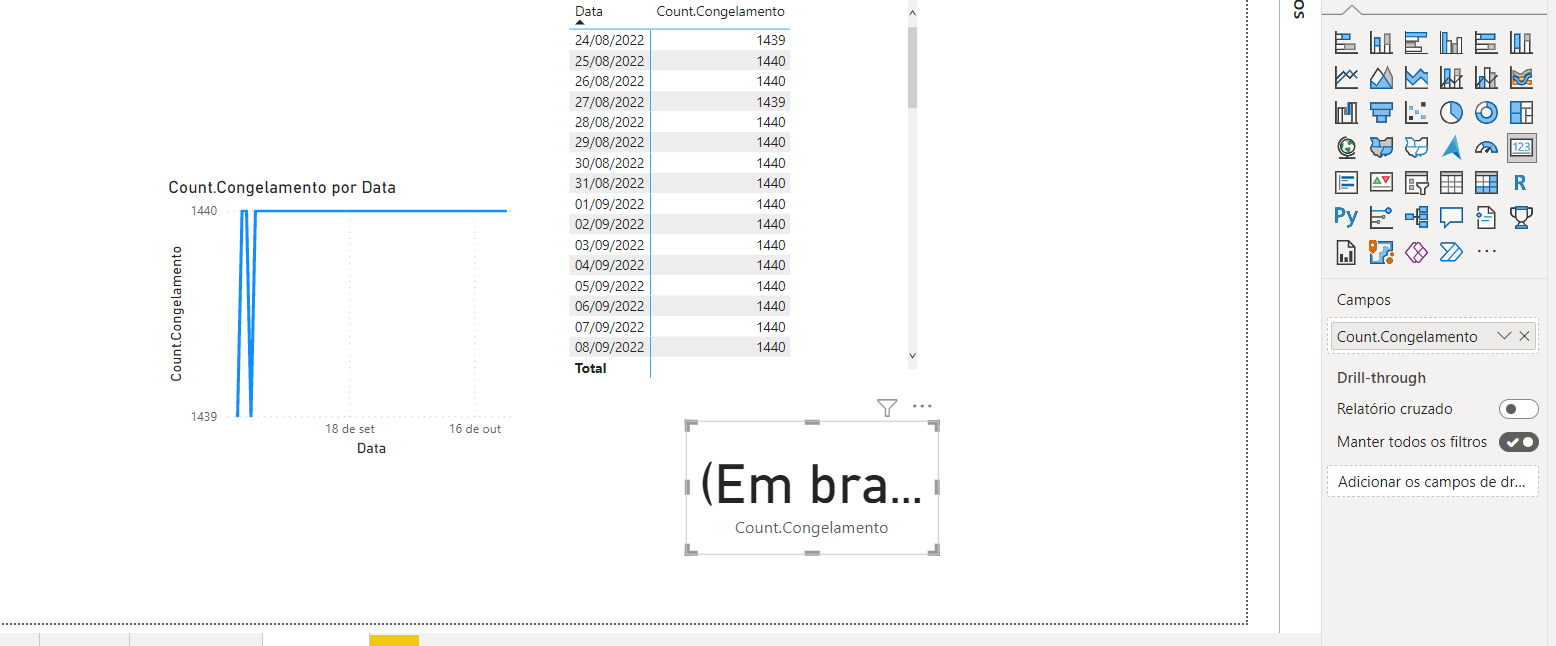
Task: Insert a pie chart visual
Action: (1451, 113)
